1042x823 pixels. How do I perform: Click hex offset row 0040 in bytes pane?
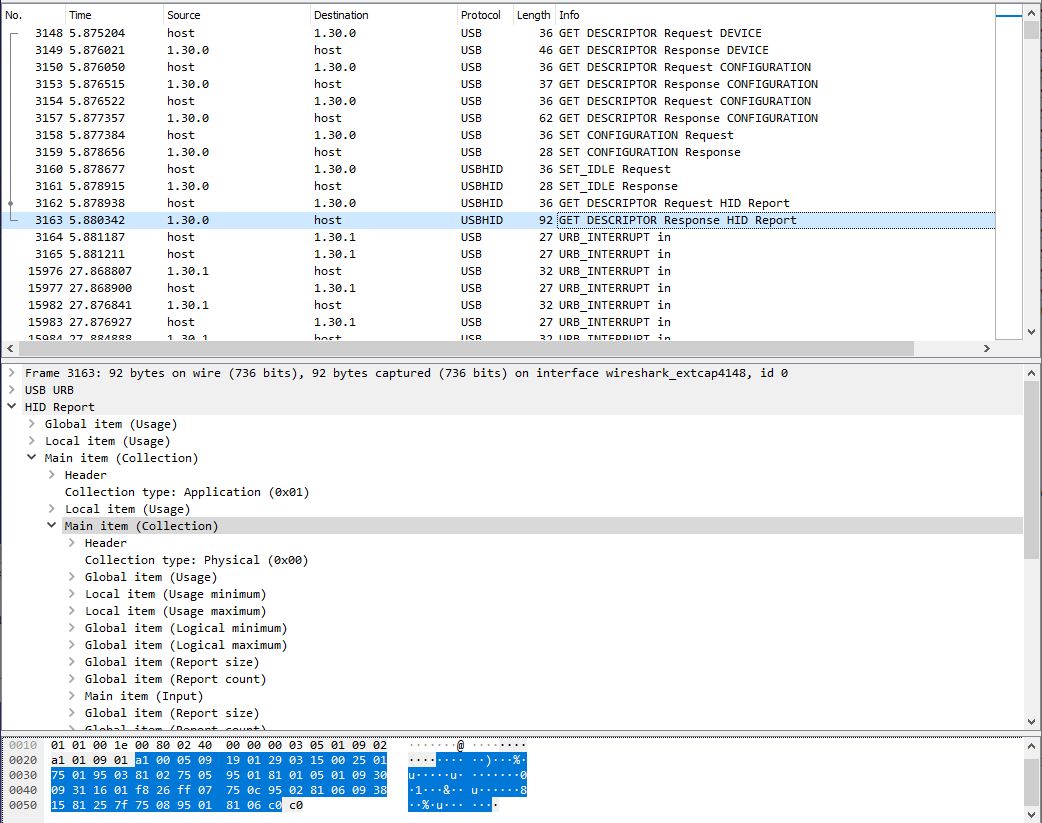click(x=23, y=790)
